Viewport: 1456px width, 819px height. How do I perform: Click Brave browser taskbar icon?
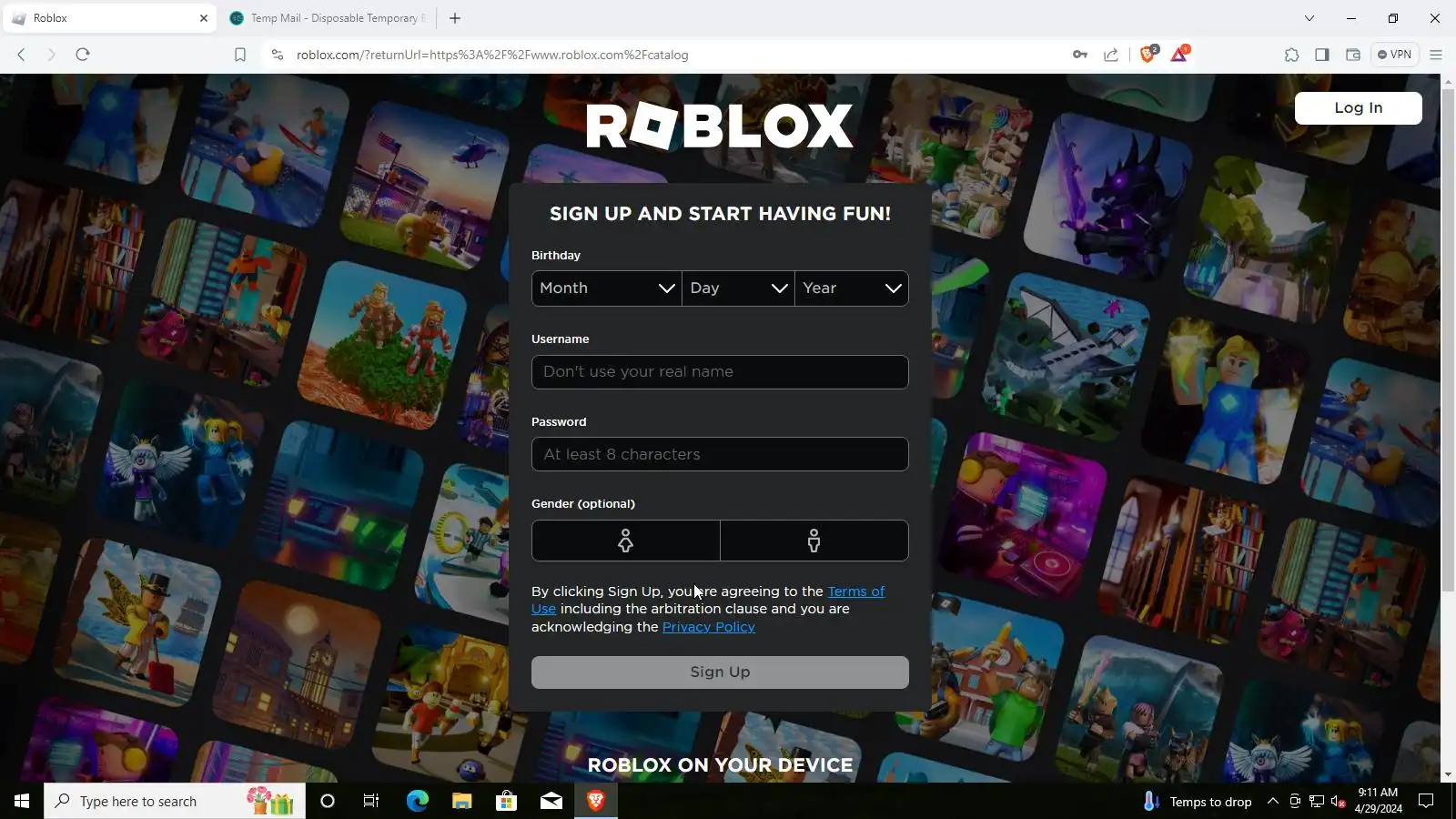point(596,801)
